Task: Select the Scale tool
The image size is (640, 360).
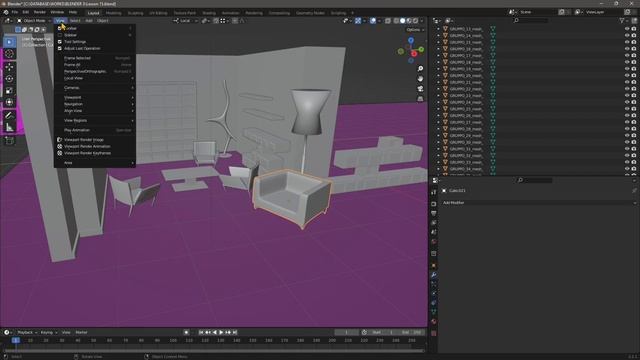Action: [9, 90]
